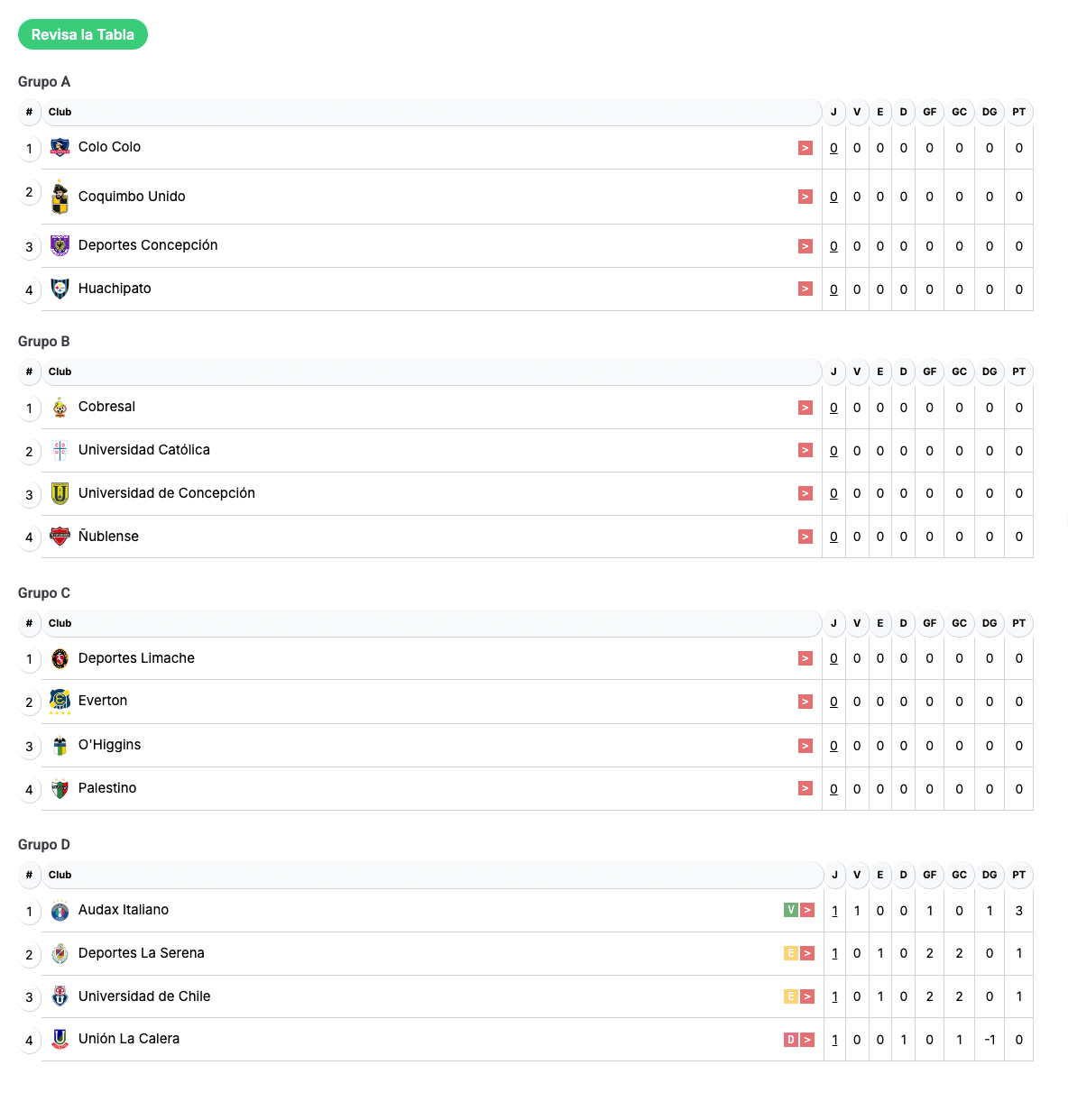Click the Colo Colo club crest

pos(60,147)
